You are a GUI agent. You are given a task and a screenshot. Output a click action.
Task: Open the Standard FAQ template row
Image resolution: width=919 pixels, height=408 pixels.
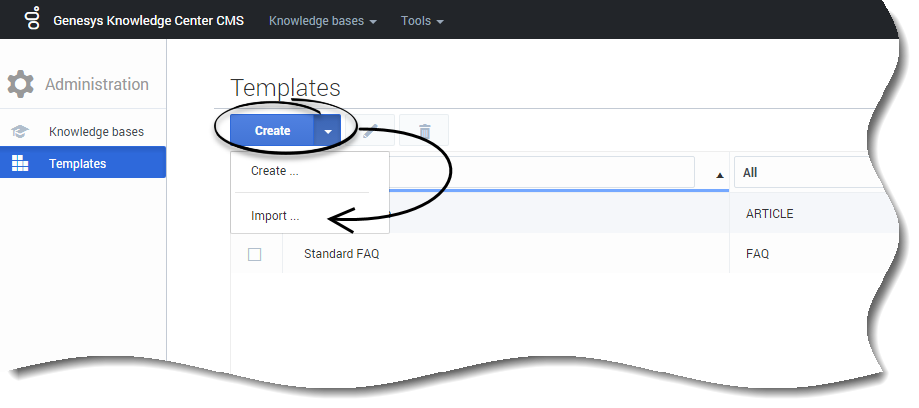click(341, 254)
